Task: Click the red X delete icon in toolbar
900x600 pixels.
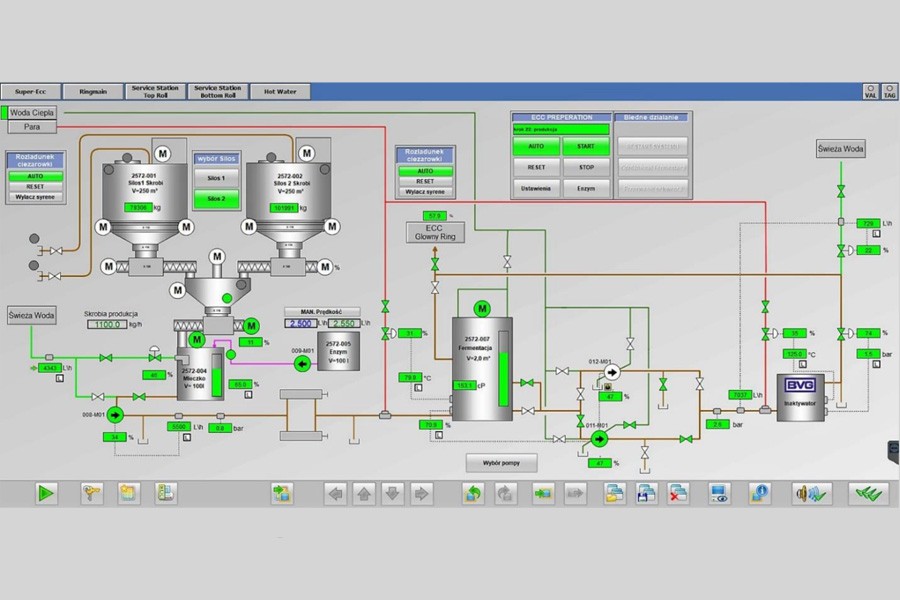Action: click(x=678, y=492)
